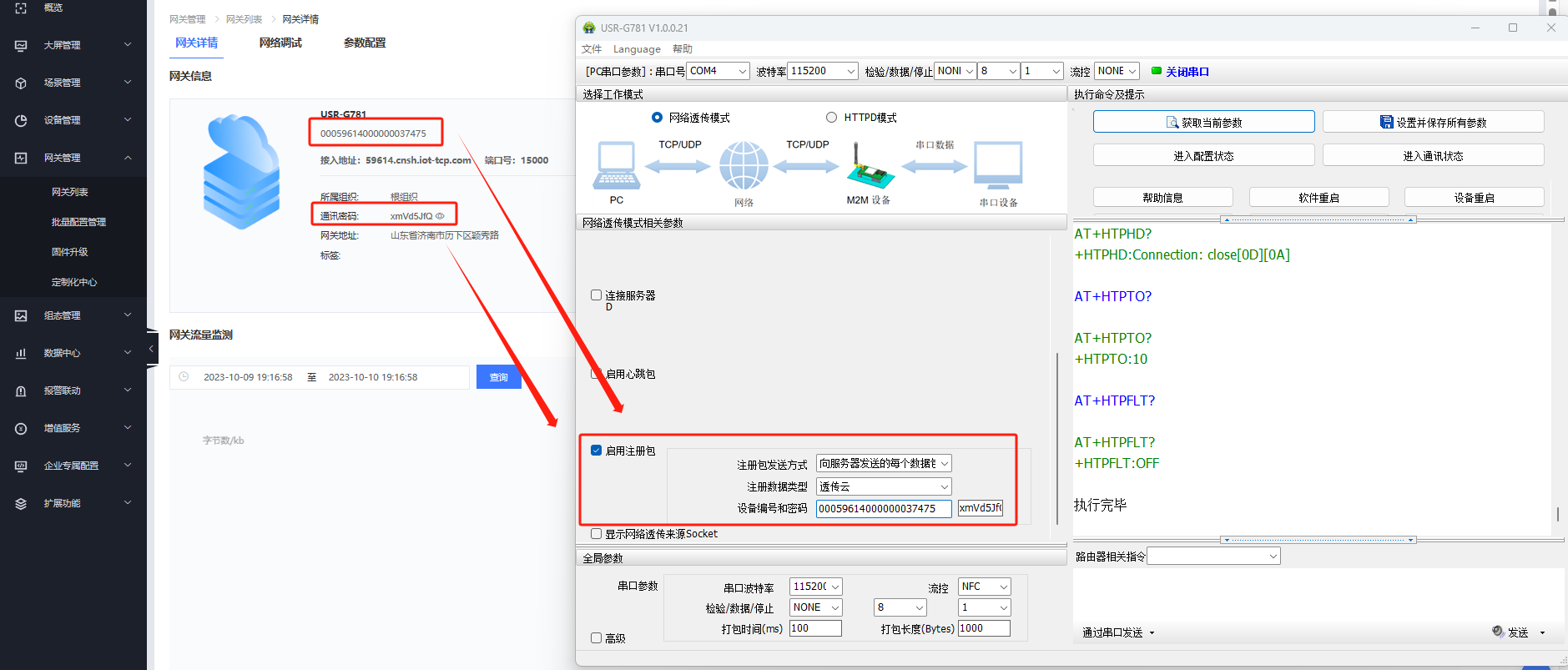1568x670 pixels.
Task: Click the 设备重启 button
Action: [x=1474, y=198]
